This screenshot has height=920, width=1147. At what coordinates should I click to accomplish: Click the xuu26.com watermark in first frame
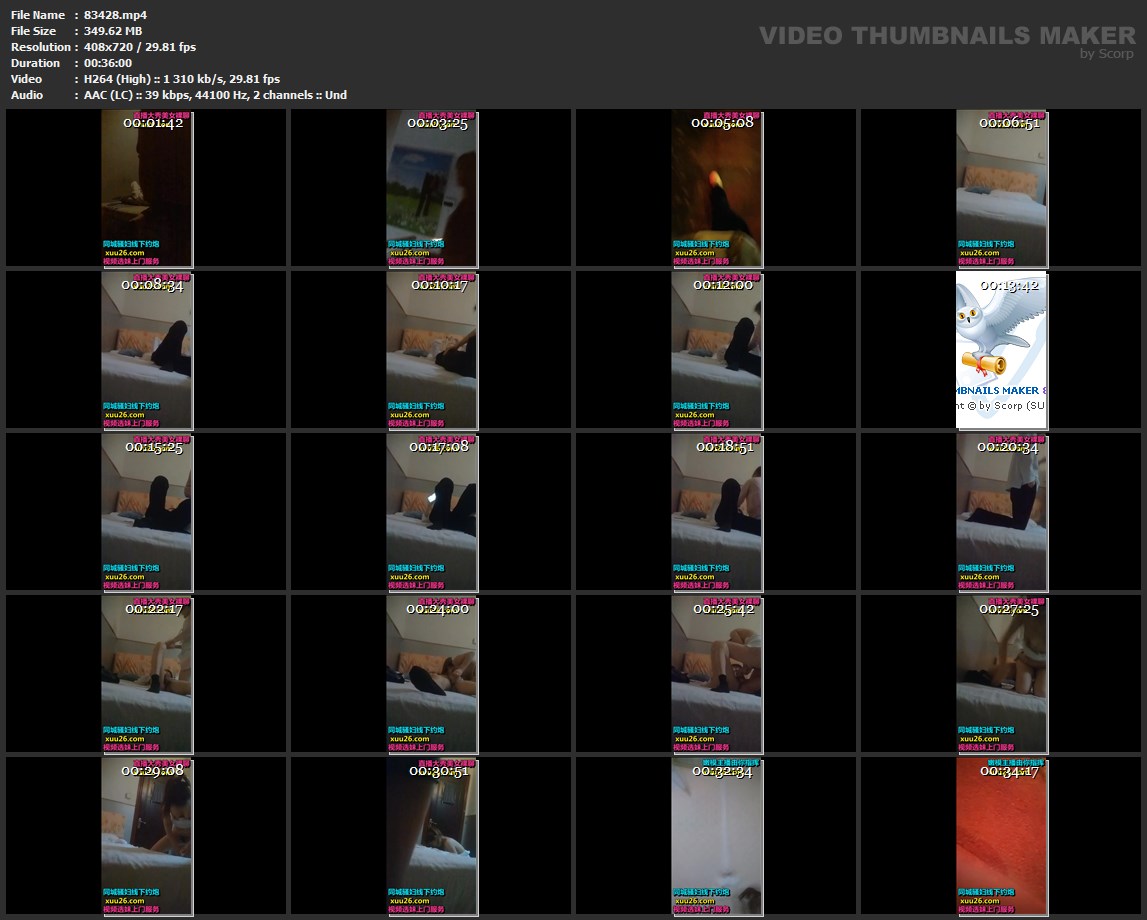coord(124,253)
